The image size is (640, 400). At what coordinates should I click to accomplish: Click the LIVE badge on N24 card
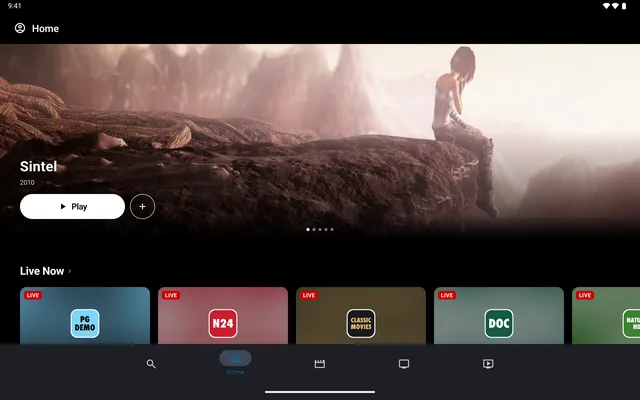[x=171, y=295]
